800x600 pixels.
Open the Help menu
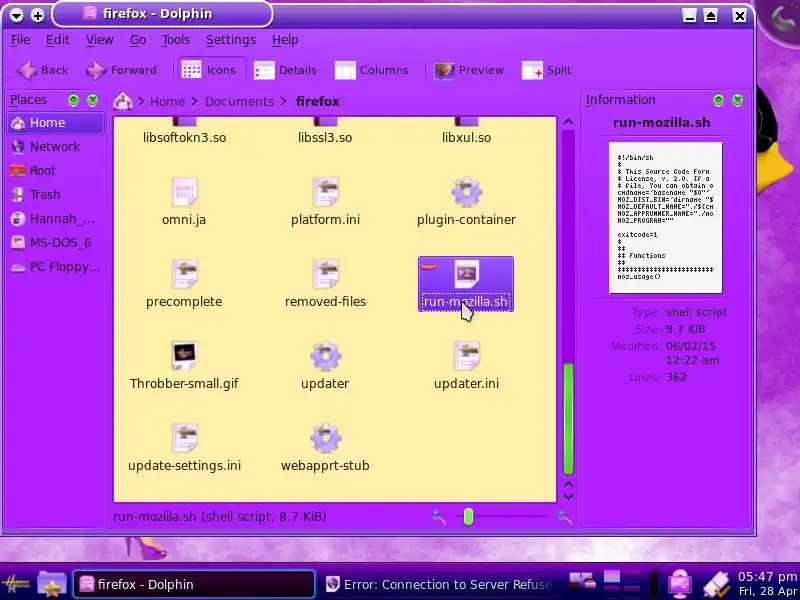(x=285, y=40)
